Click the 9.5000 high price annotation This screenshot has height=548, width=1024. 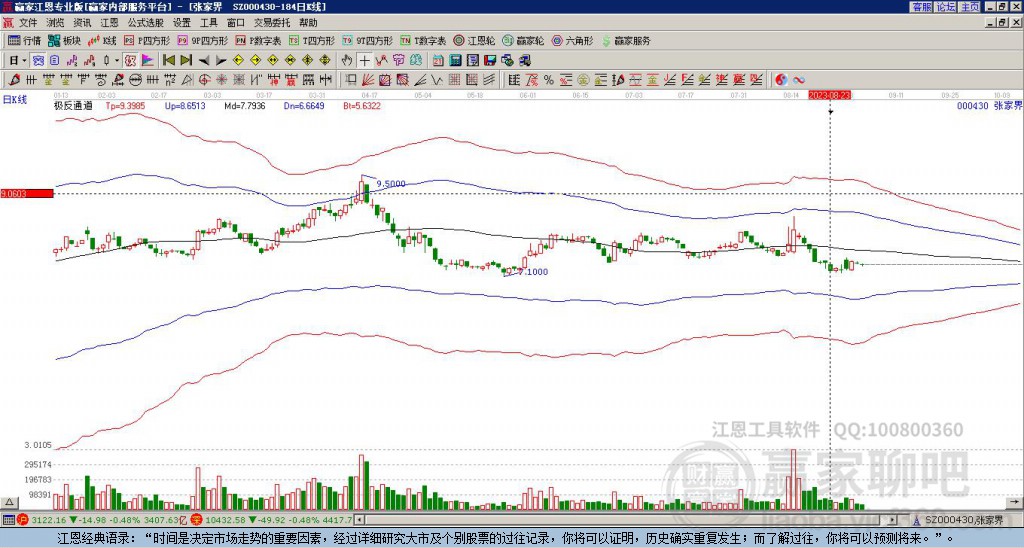coord(391,184)
